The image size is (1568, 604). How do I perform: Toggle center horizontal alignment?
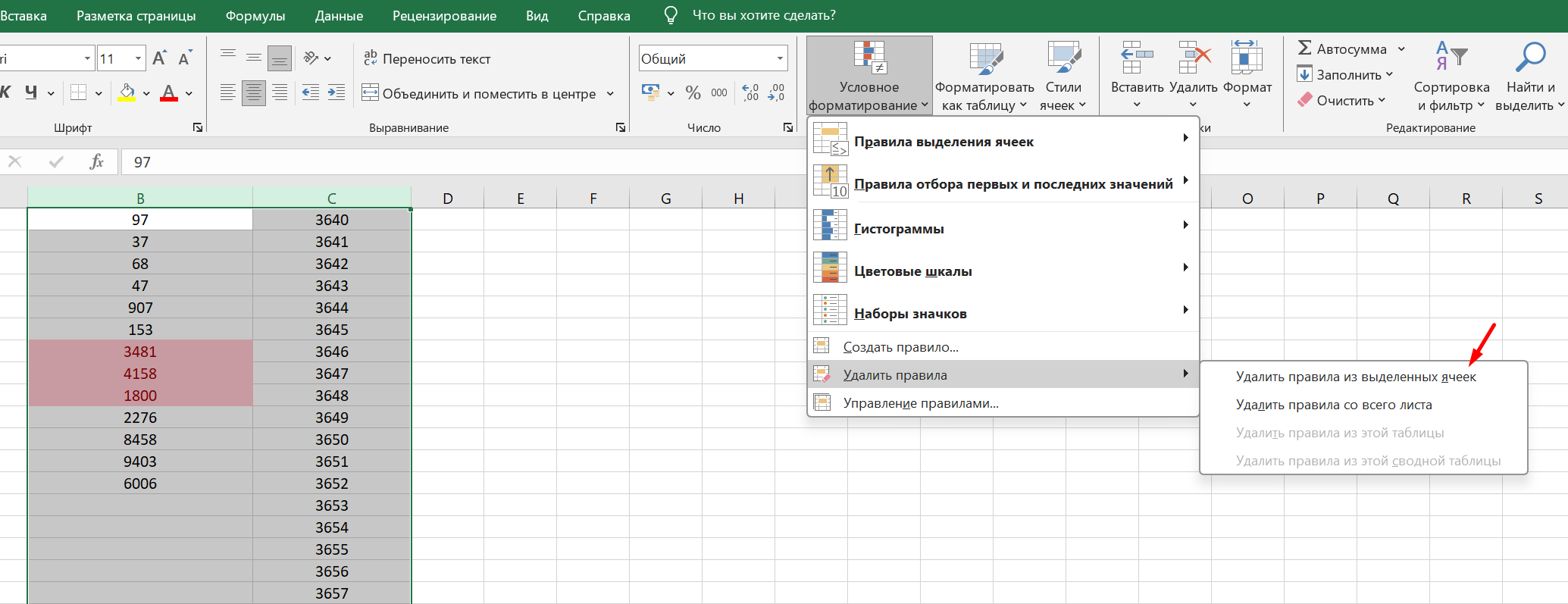[254, 93]
